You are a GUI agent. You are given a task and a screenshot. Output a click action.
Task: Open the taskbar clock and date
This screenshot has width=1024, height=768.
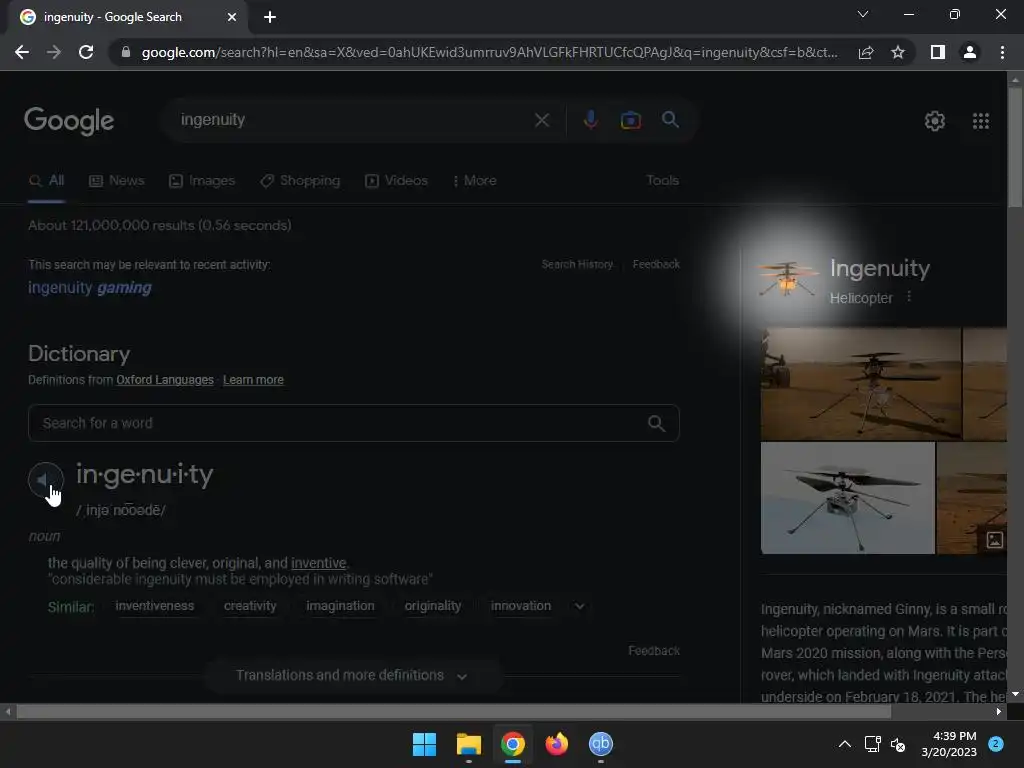(x=949, y=744)
